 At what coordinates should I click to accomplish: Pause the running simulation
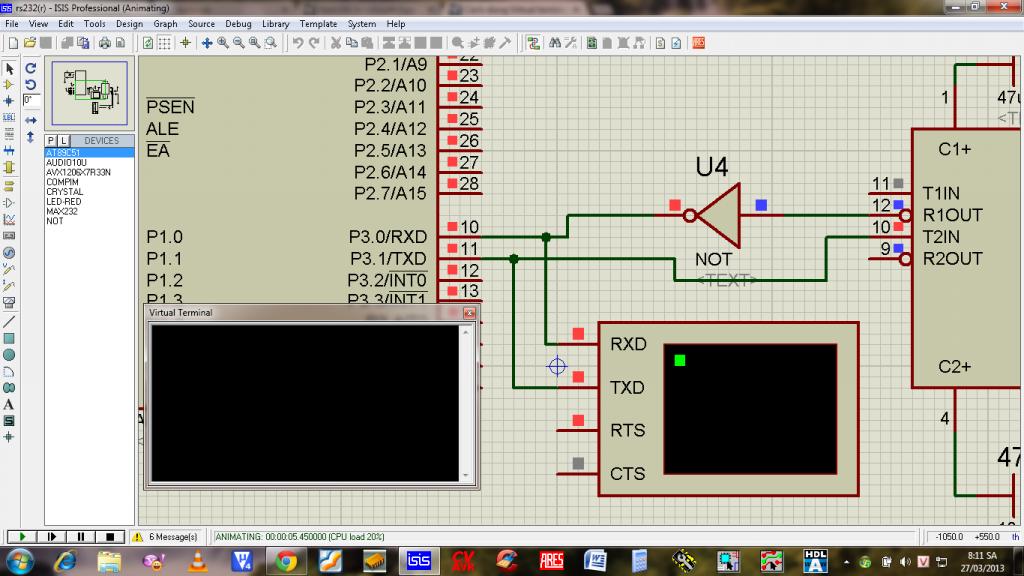(x=82, y=537)
